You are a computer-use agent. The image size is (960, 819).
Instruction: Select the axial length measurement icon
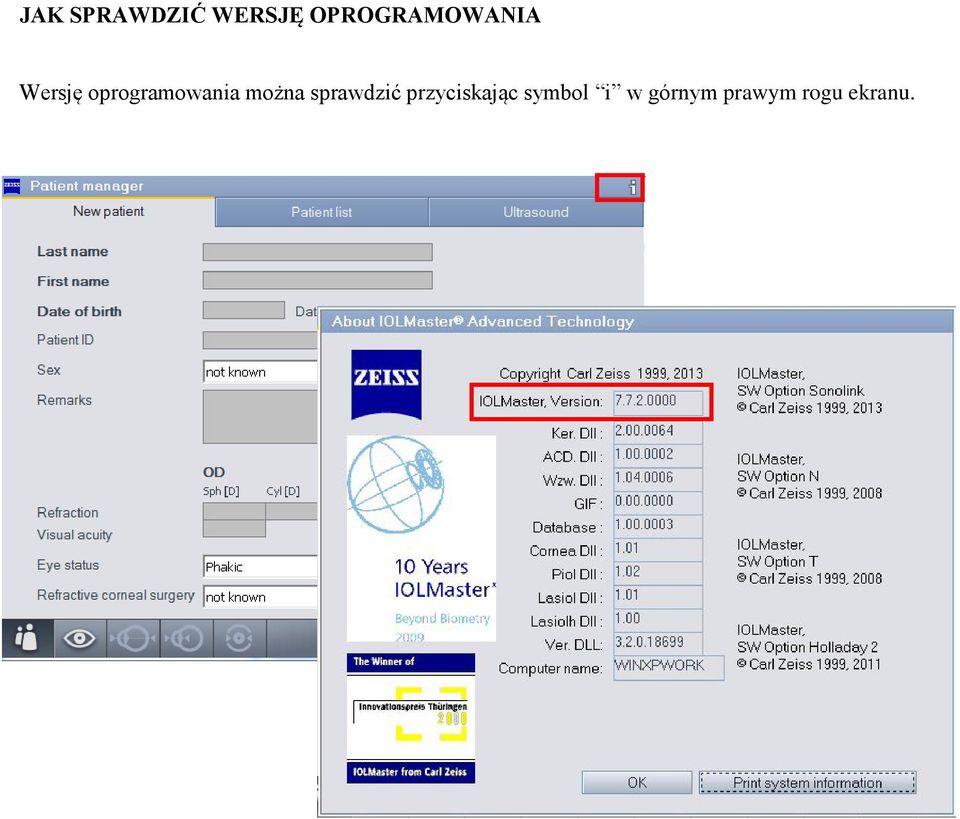click(133, 638)
